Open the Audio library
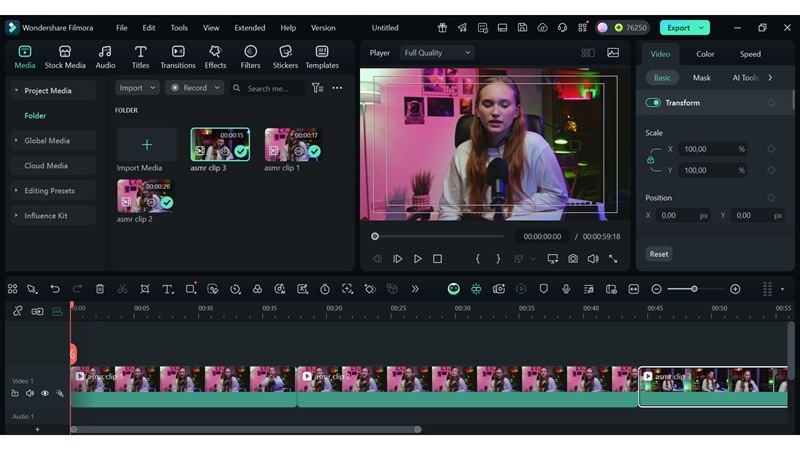 coord(105,57)
